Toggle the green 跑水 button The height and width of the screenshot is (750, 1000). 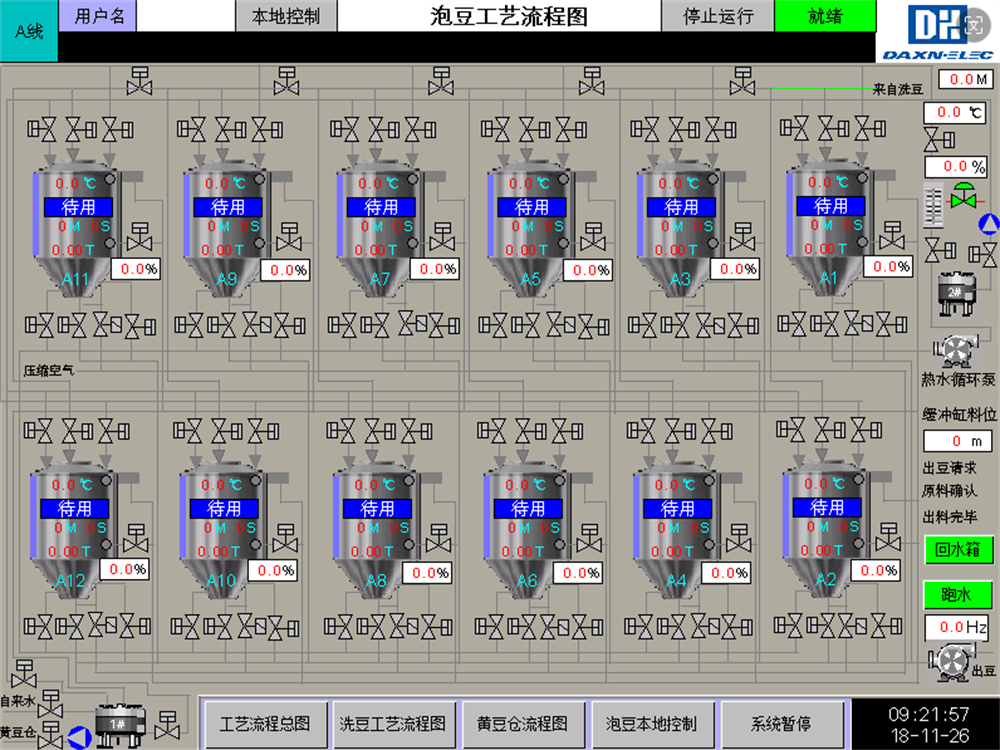point(957,595)
